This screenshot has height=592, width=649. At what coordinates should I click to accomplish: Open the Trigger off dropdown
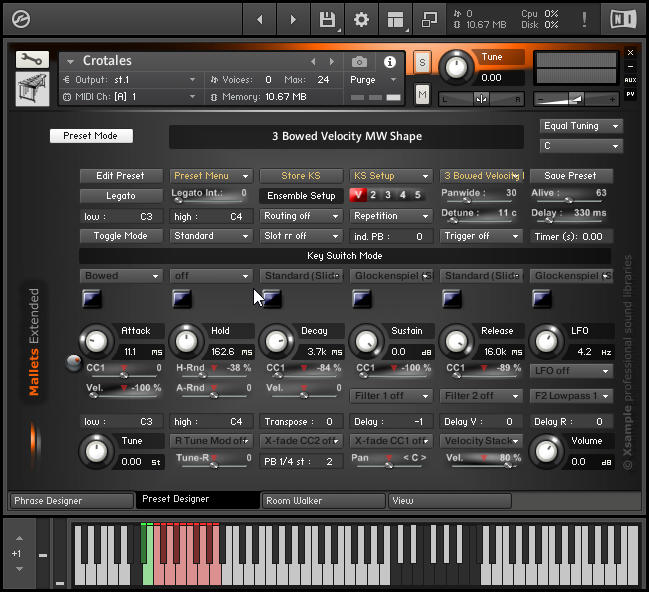481,236
